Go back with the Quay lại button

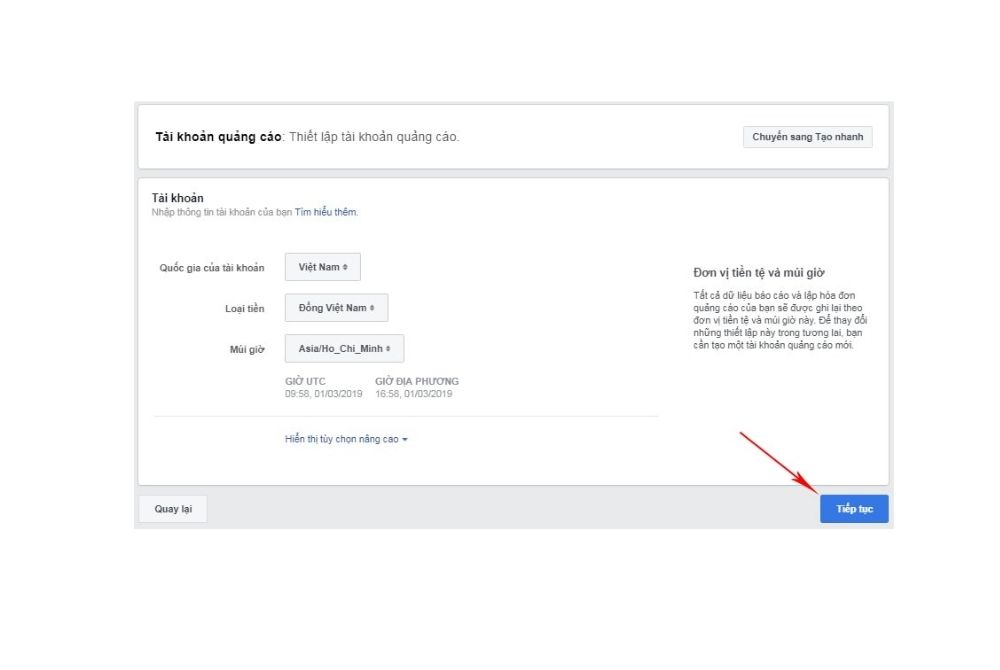click(x=172, y=509)
